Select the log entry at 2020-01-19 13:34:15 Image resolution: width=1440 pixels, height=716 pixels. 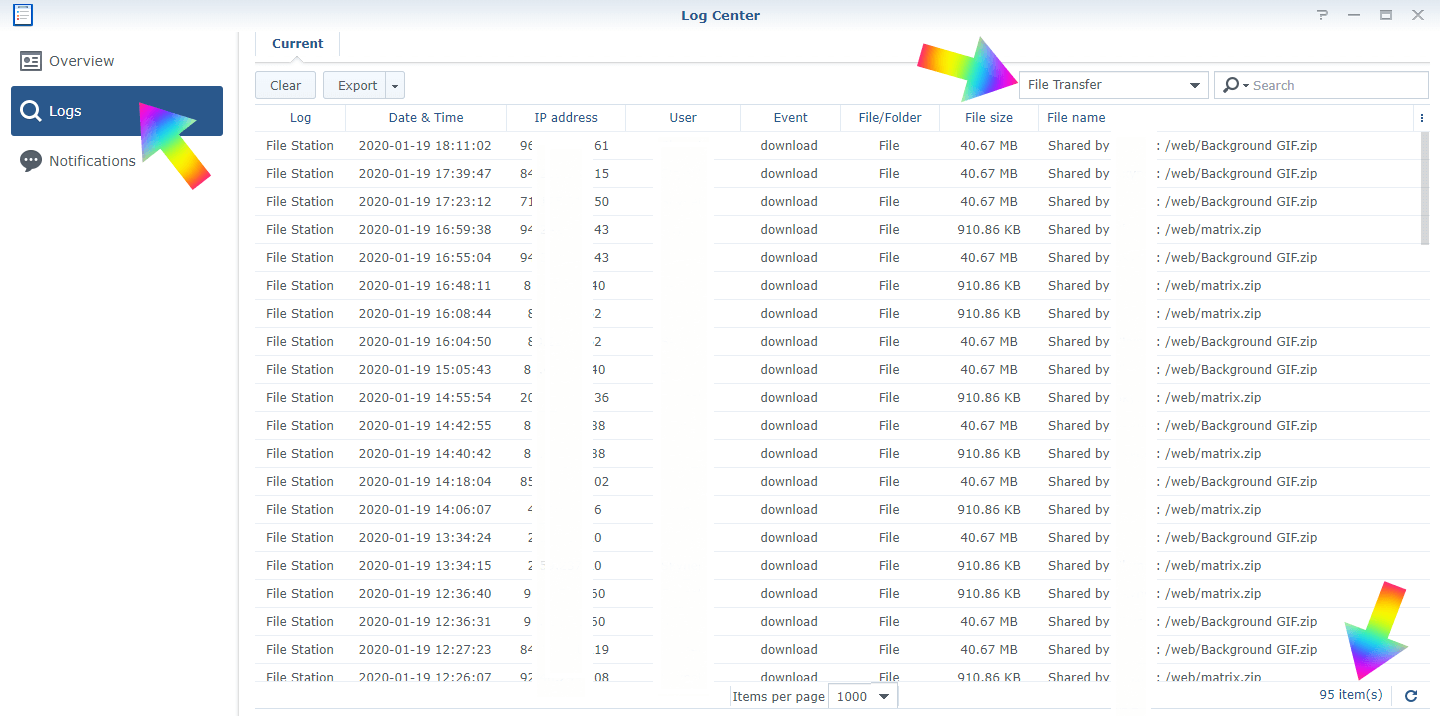coord(837,566)
